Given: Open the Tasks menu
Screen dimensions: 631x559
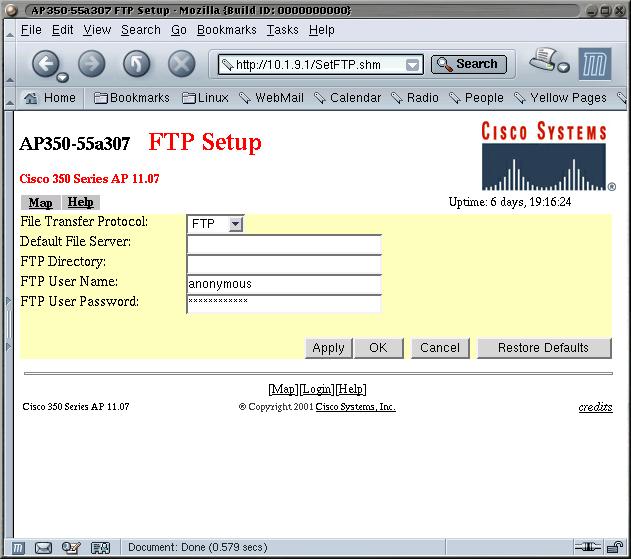Looking at the screenshot, I should (x=283, y=30).
